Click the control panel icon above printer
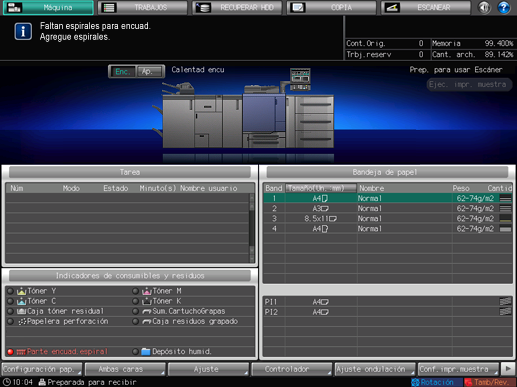Screen dimensions: 517x387 pos(300,79)
